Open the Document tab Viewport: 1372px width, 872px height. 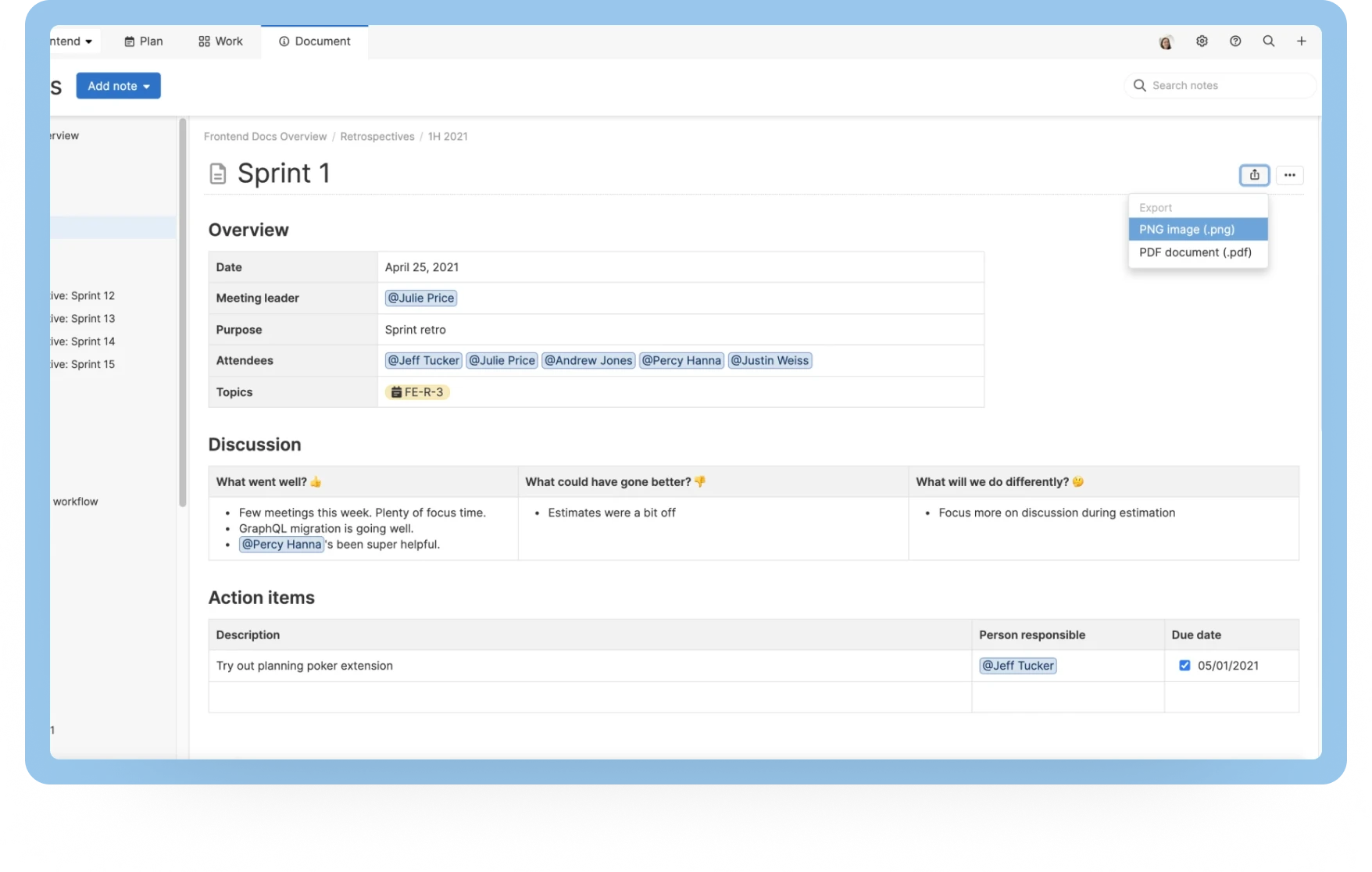[314, 41]
